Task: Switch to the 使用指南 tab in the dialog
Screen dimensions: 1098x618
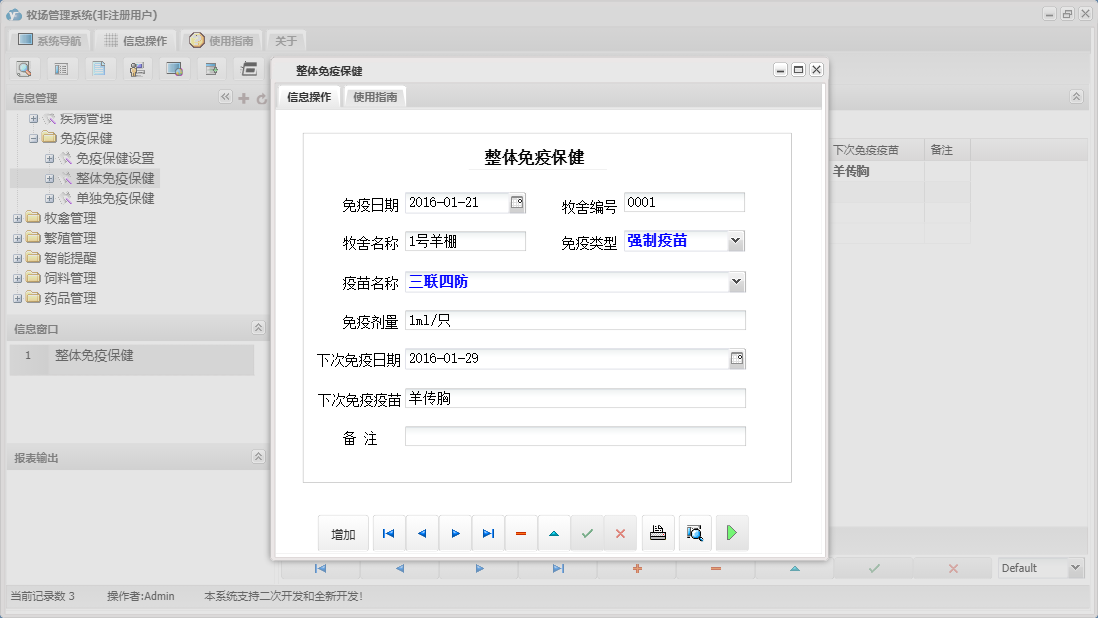Action: [377, 97]
